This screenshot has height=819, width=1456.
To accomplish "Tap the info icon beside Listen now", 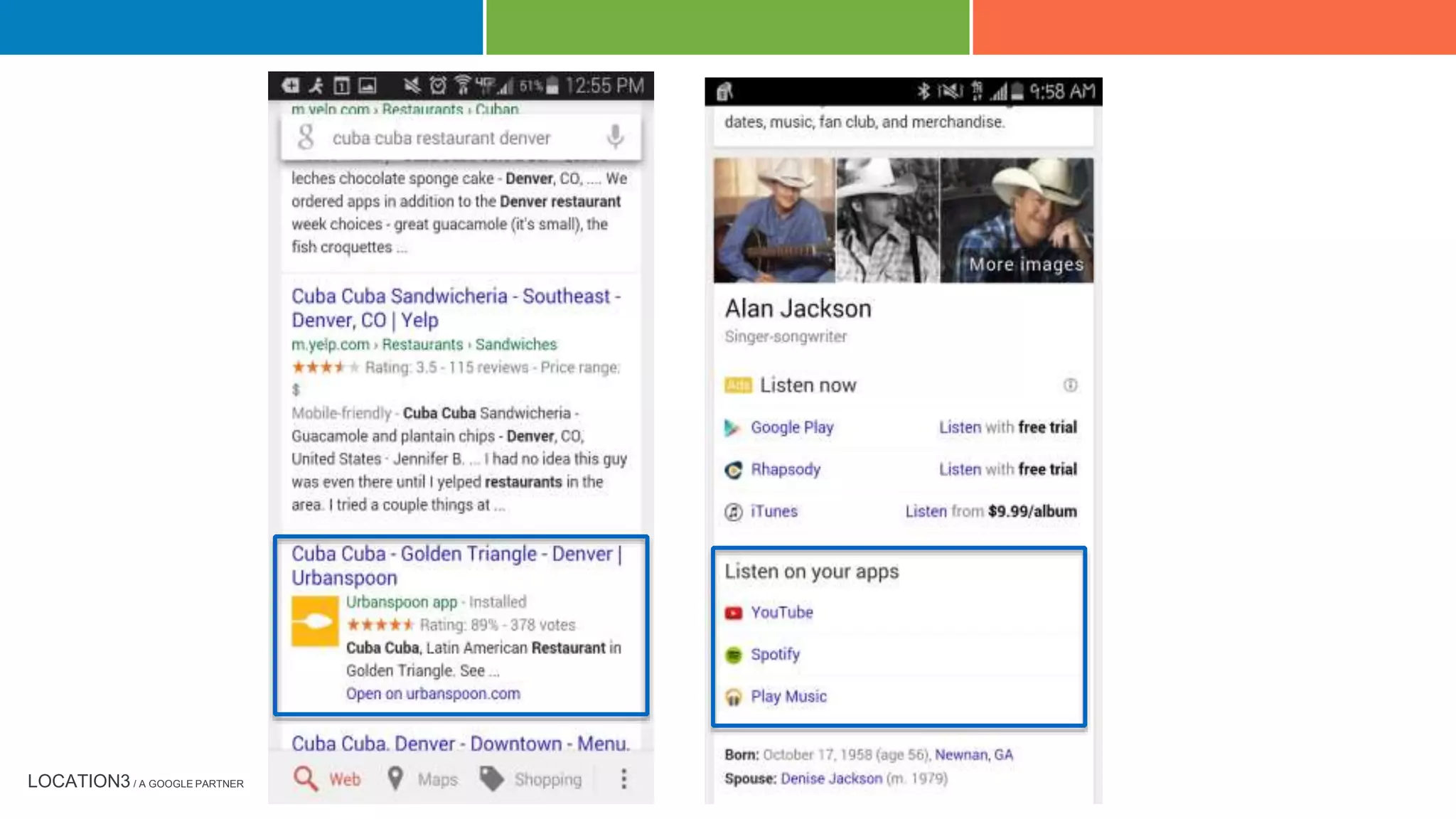I will click(1070, 385).
